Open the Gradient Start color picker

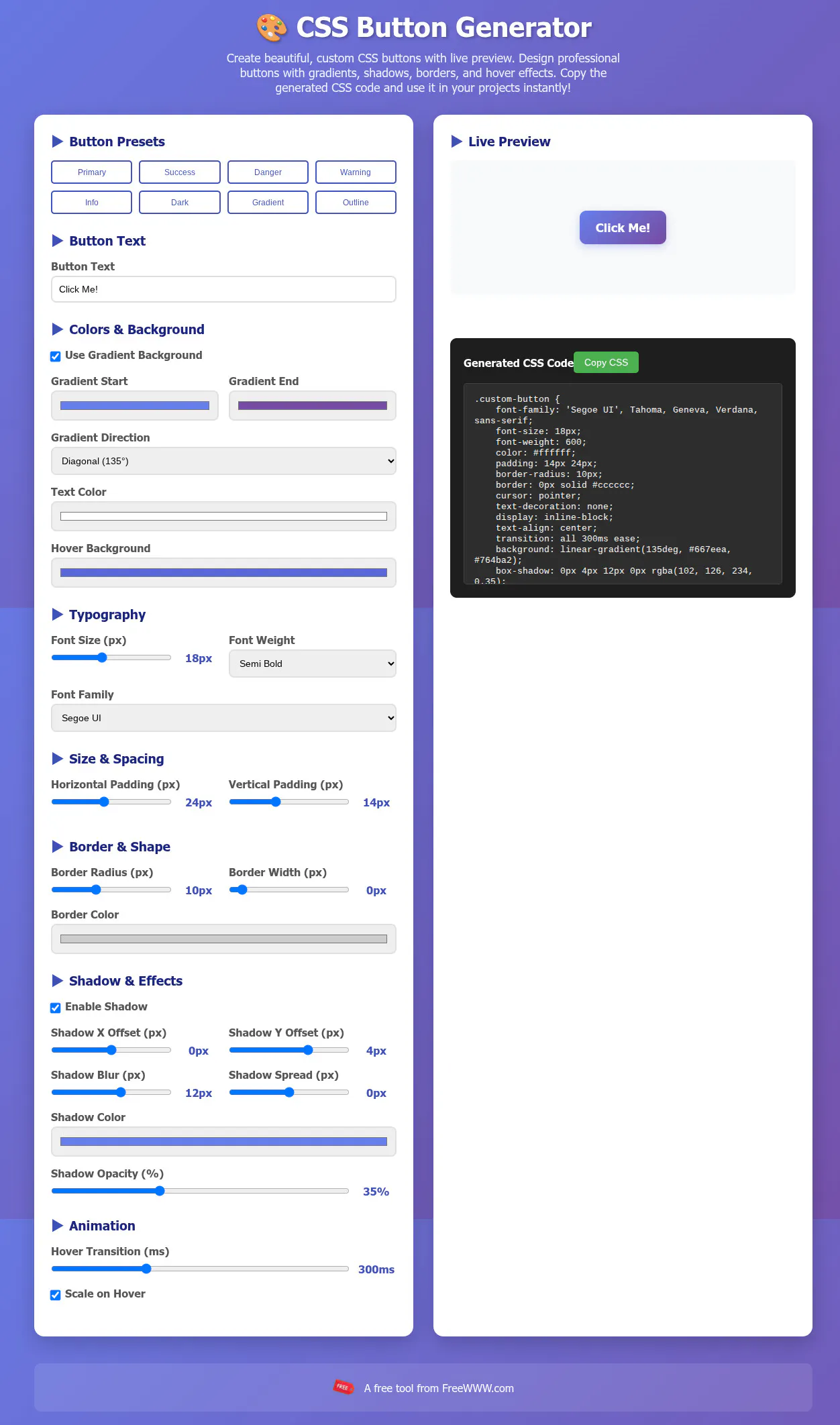135,405
